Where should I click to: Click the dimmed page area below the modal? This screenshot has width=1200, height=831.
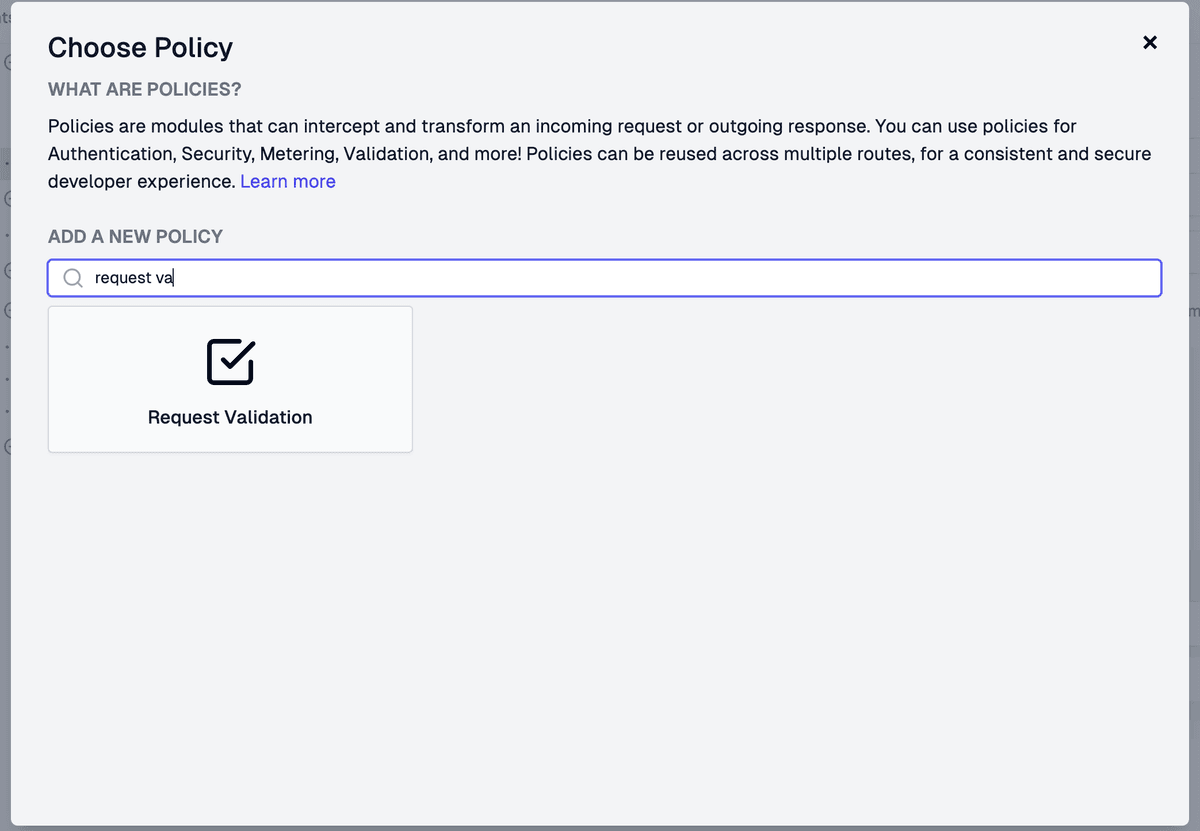(x=600, y=826)
